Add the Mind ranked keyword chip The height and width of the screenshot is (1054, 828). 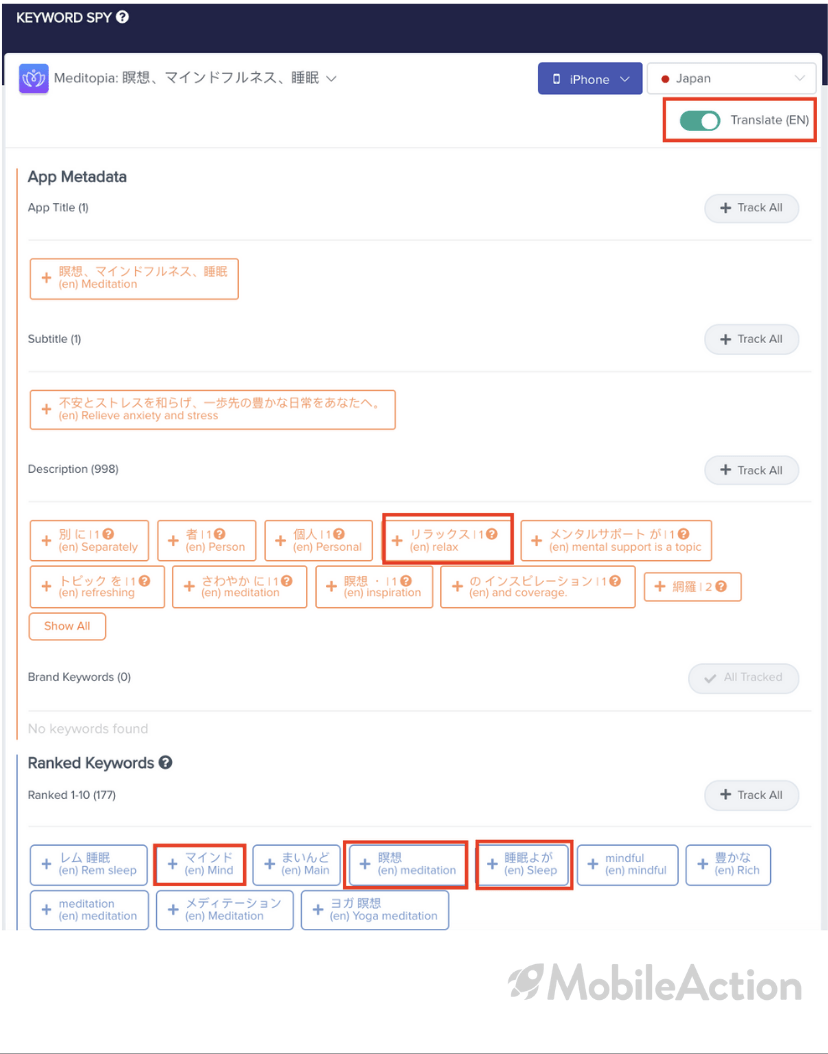(200, 864)
